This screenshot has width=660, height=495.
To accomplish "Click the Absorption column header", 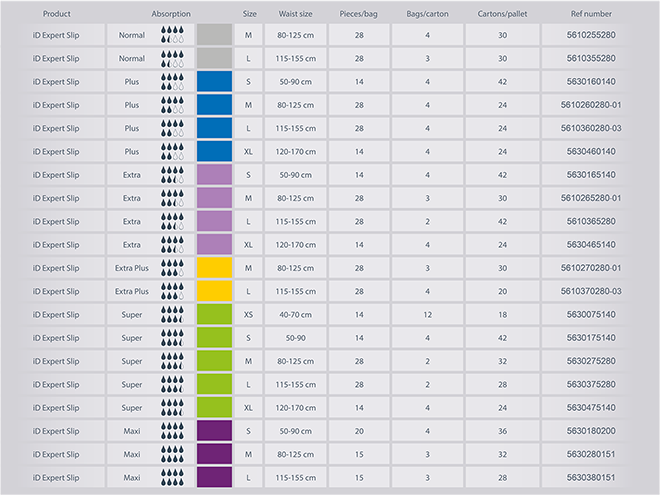I will (x=171, y=14).
